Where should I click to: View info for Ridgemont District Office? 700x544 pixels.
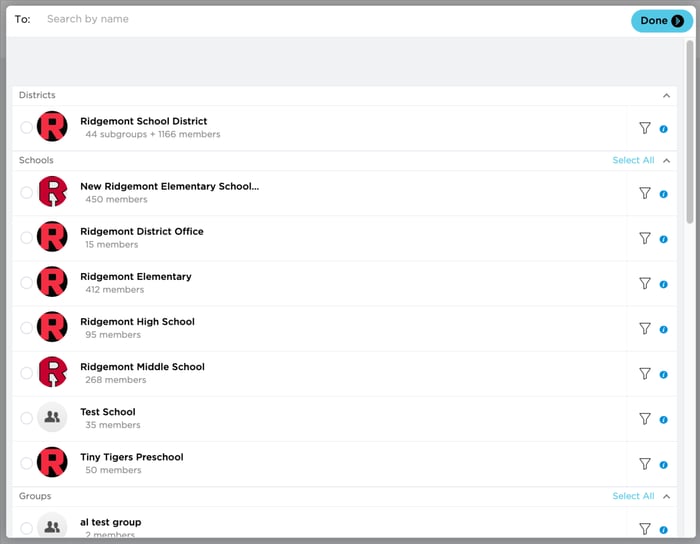[663, 239]
